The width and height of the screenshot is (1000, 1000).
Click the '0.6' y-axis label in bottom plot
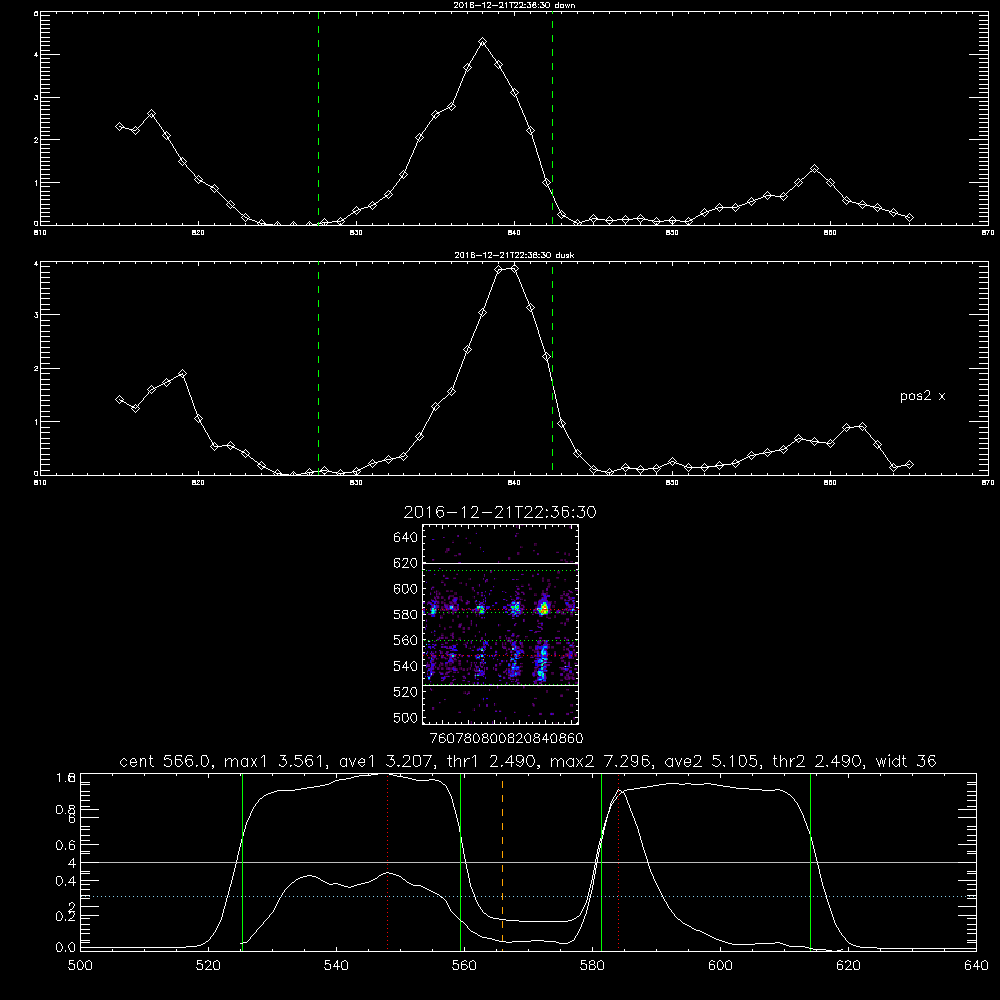(66, 845)
